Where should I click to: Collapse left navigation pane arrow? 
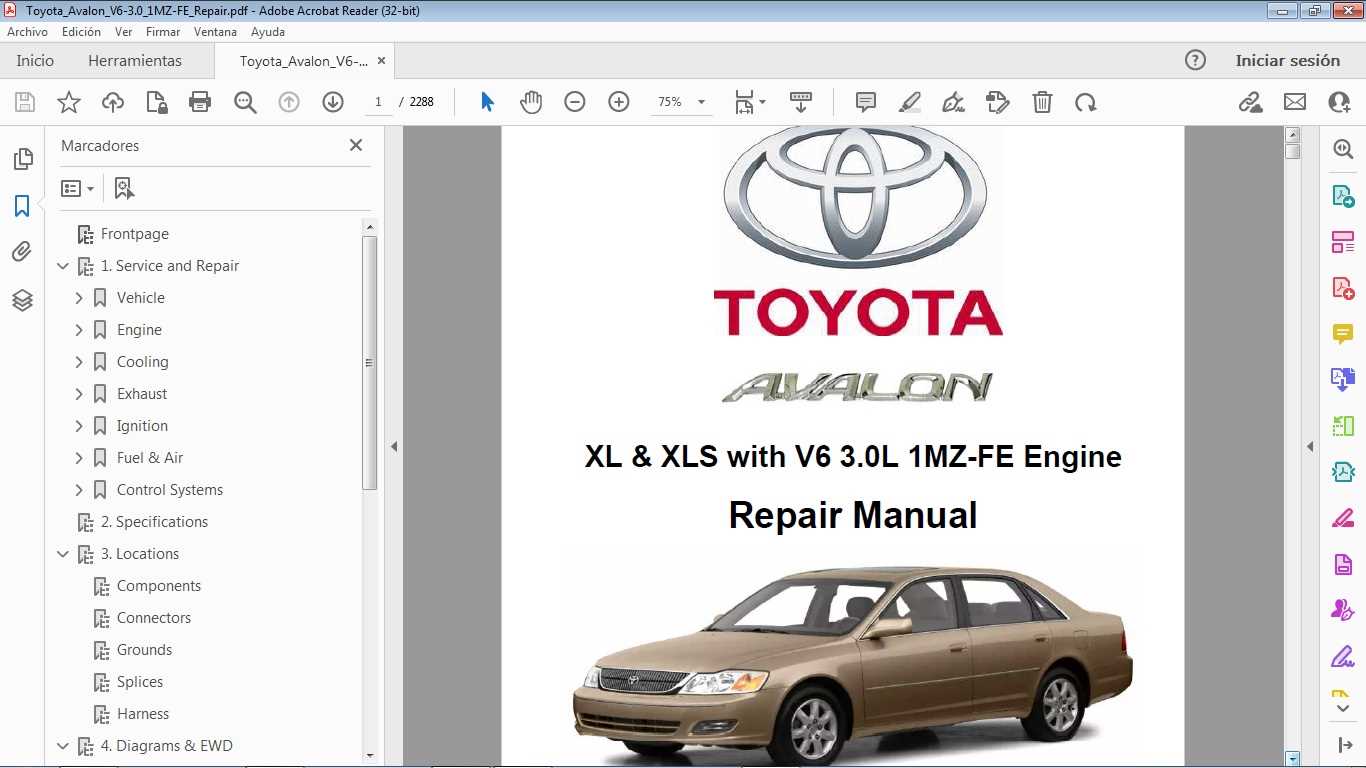394,447
